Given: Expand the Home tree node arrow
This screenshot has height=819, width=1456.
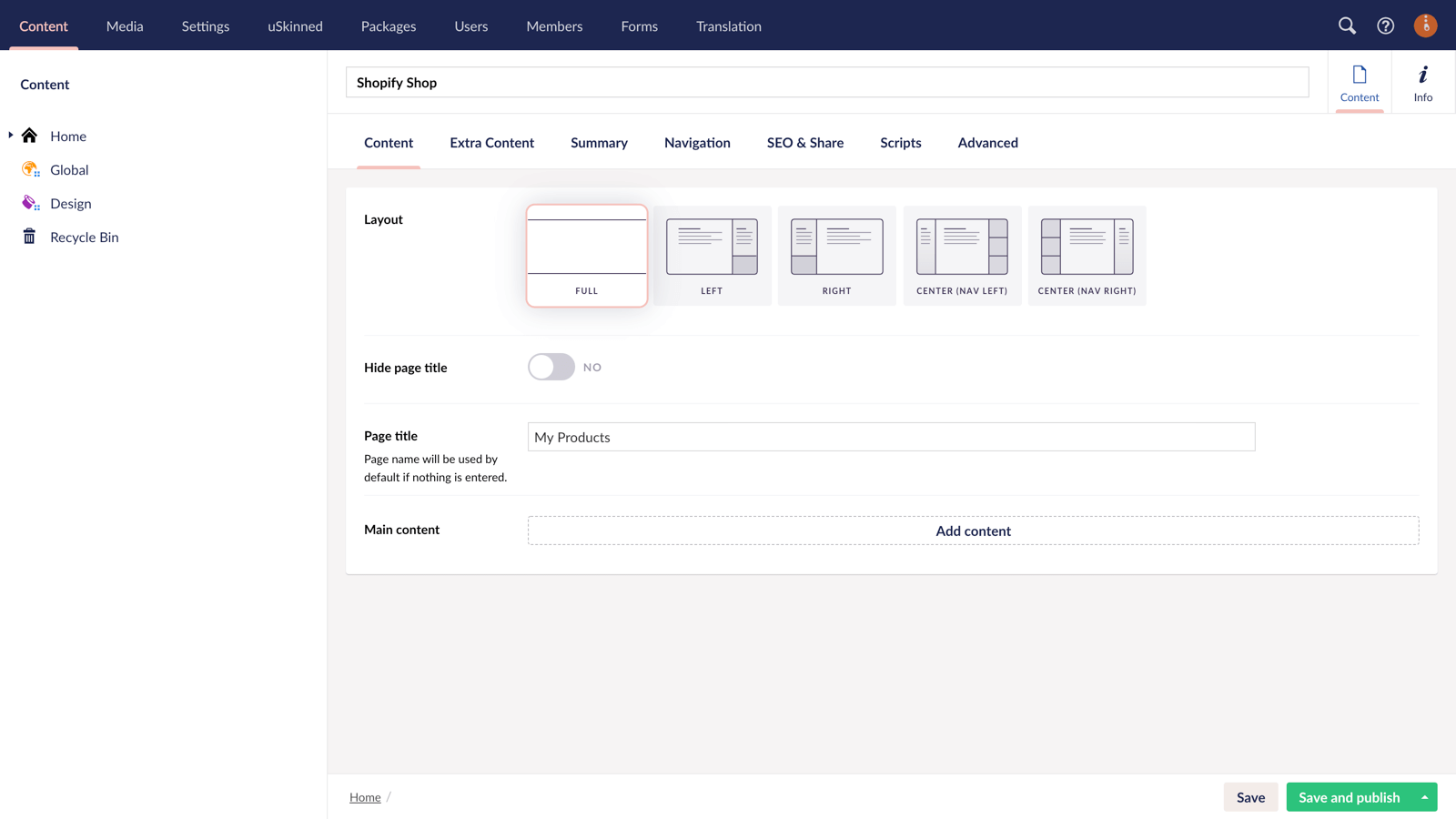Looking at the screenshot, I should (11, 136).
